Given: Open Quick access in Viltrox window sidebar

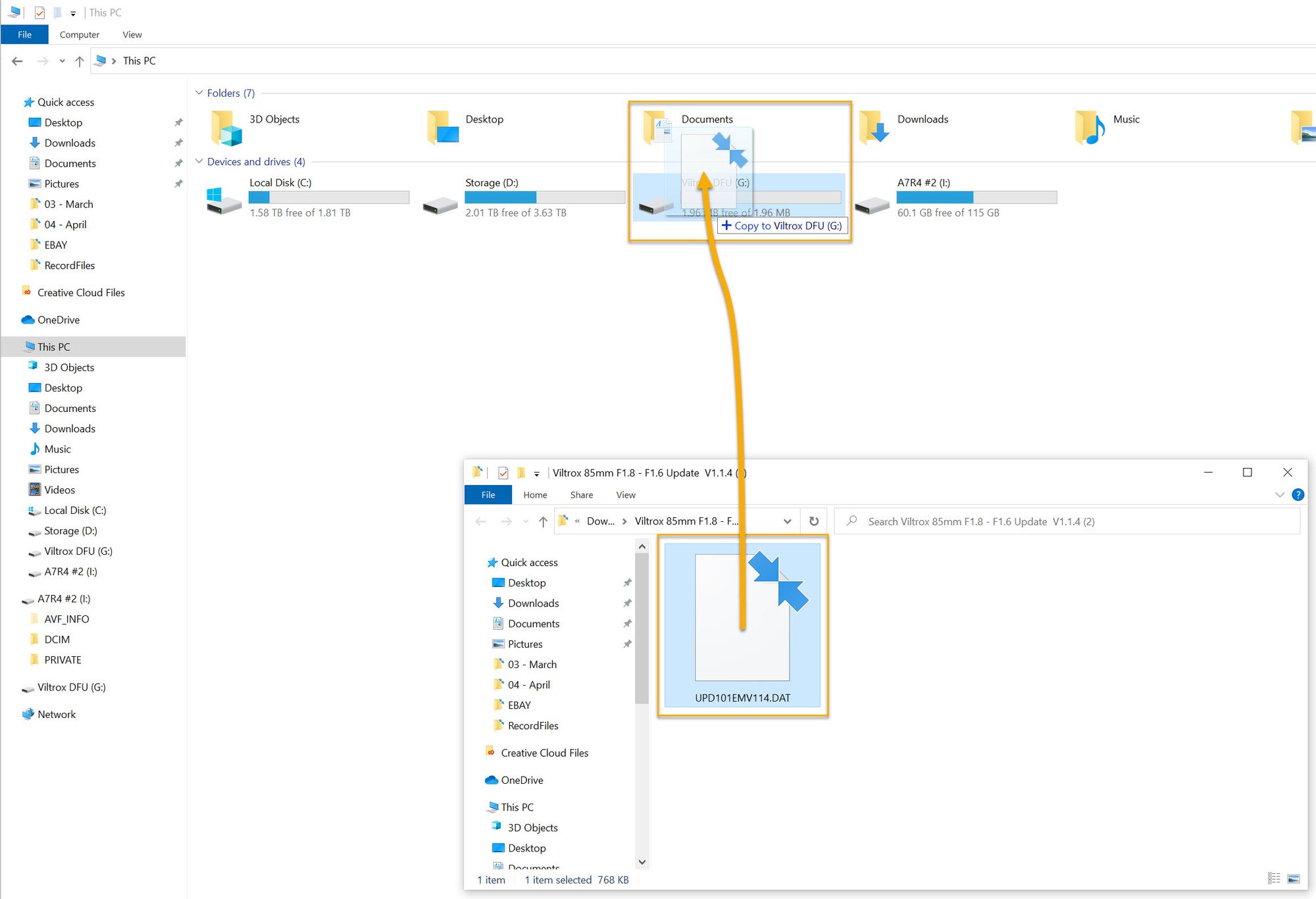Looking at the screenshot, I should coord(529,562).
